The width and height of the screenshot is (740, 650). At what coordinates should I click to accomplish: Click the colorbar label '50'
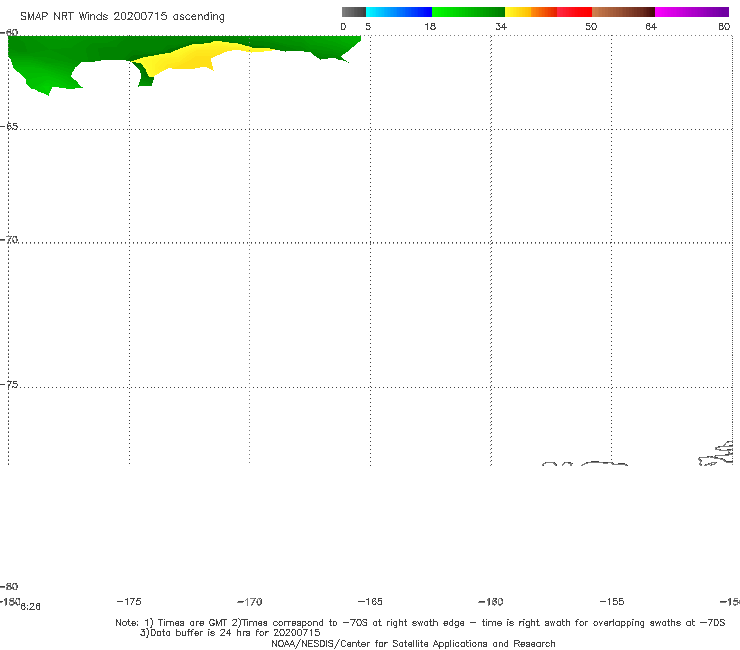click(591, 26)
